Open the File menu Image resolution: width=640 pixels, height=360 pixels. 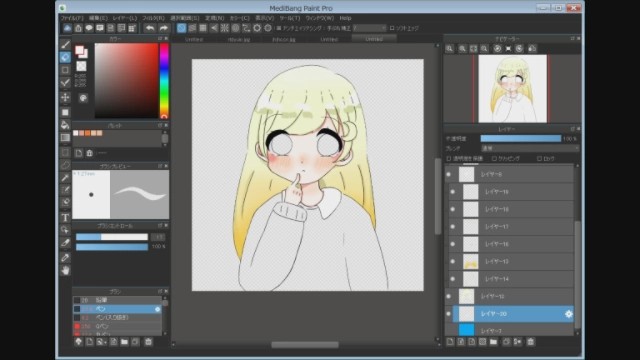(x=72, y=18)
